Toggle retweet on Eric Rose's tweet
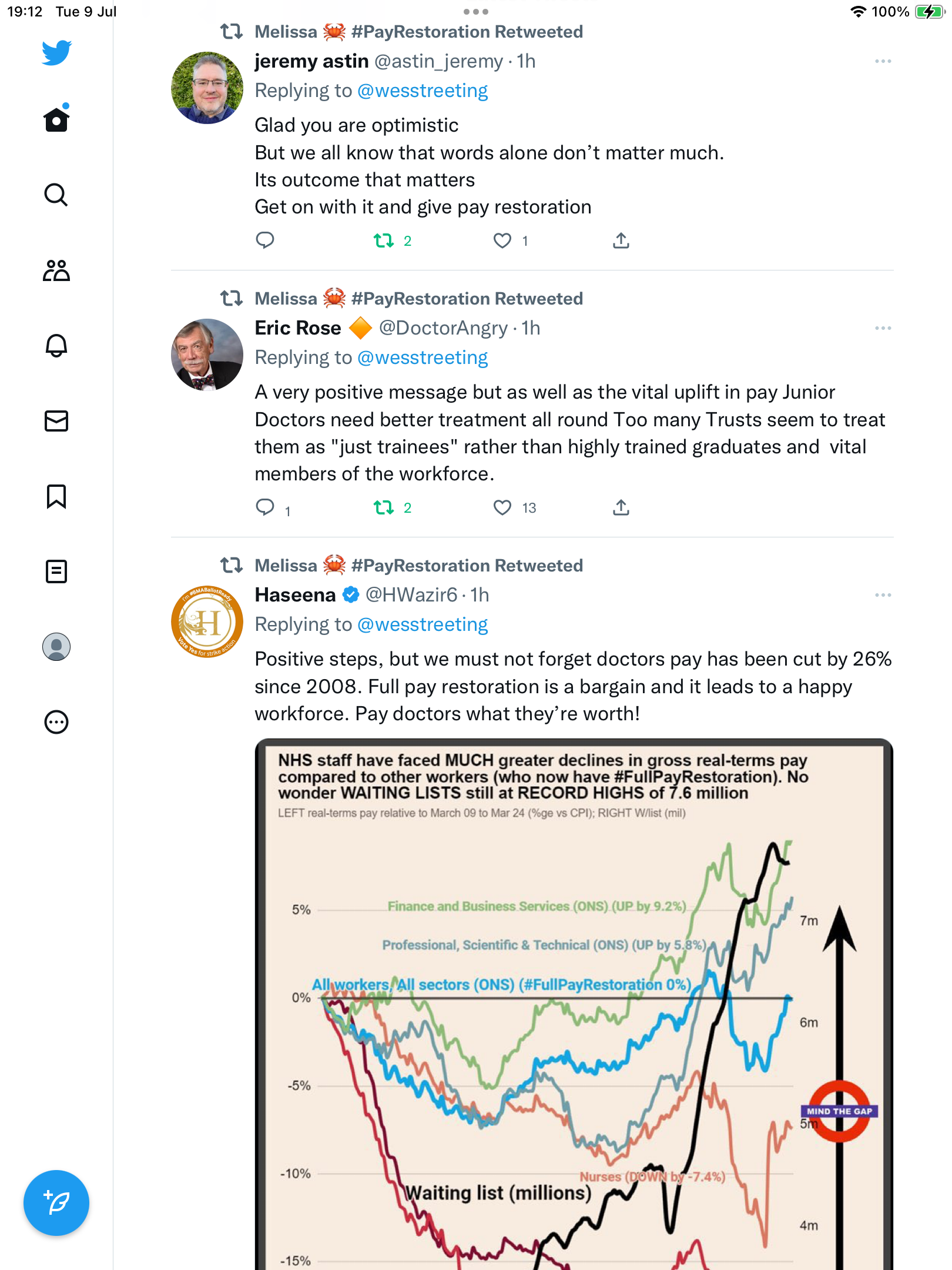Viewport: 952px width, 1270px height. 384,507
